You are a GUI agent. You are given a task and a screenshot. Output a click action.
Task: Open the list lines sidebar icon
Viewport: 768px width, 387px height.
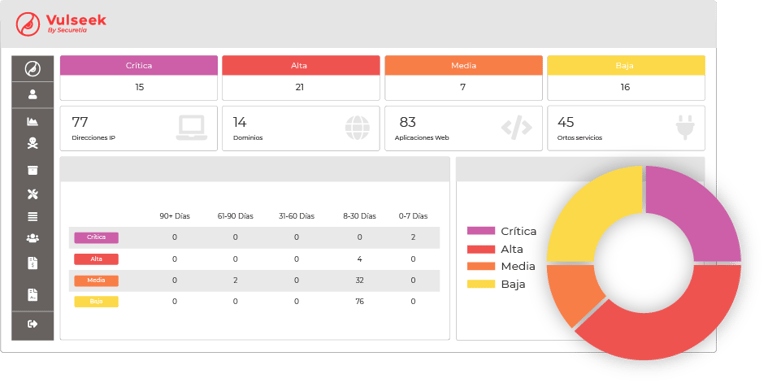[33, 216]
